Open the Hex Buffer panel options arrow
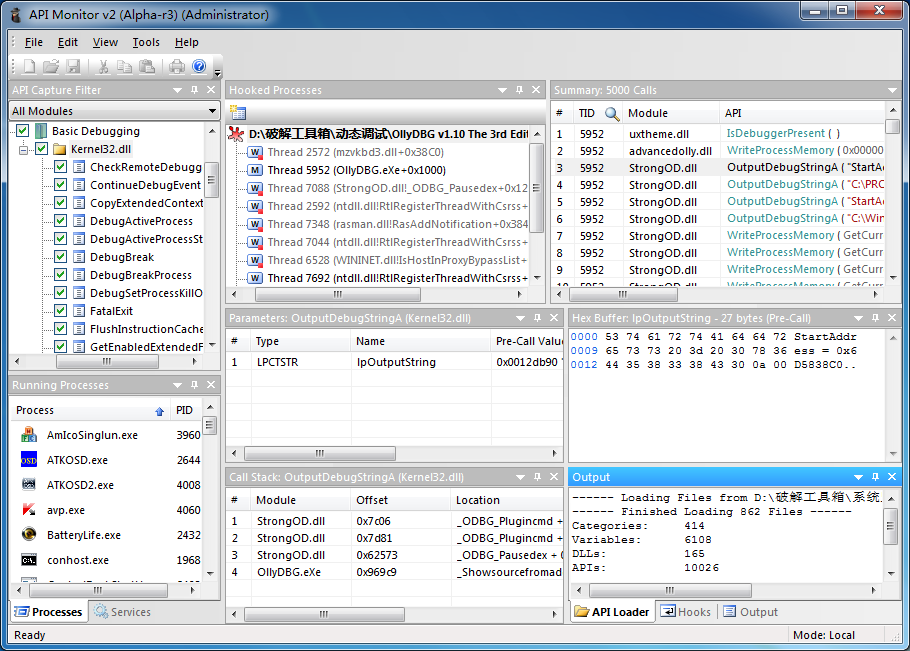Viewport: 910px width, 651px height. point(858,318)
